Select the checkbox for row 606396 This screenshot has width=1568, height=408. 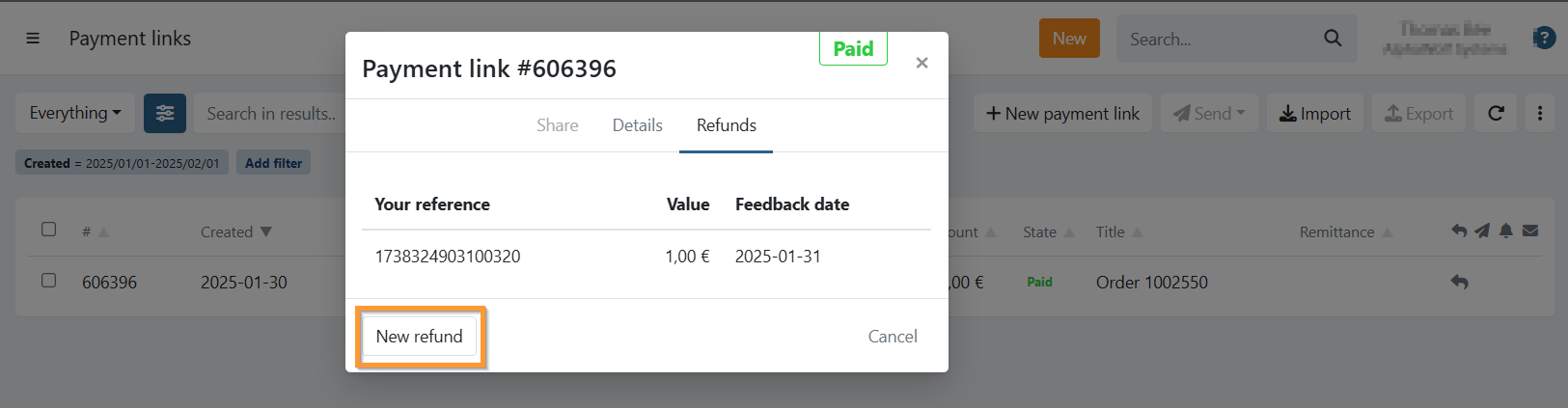tap(49, 281)
